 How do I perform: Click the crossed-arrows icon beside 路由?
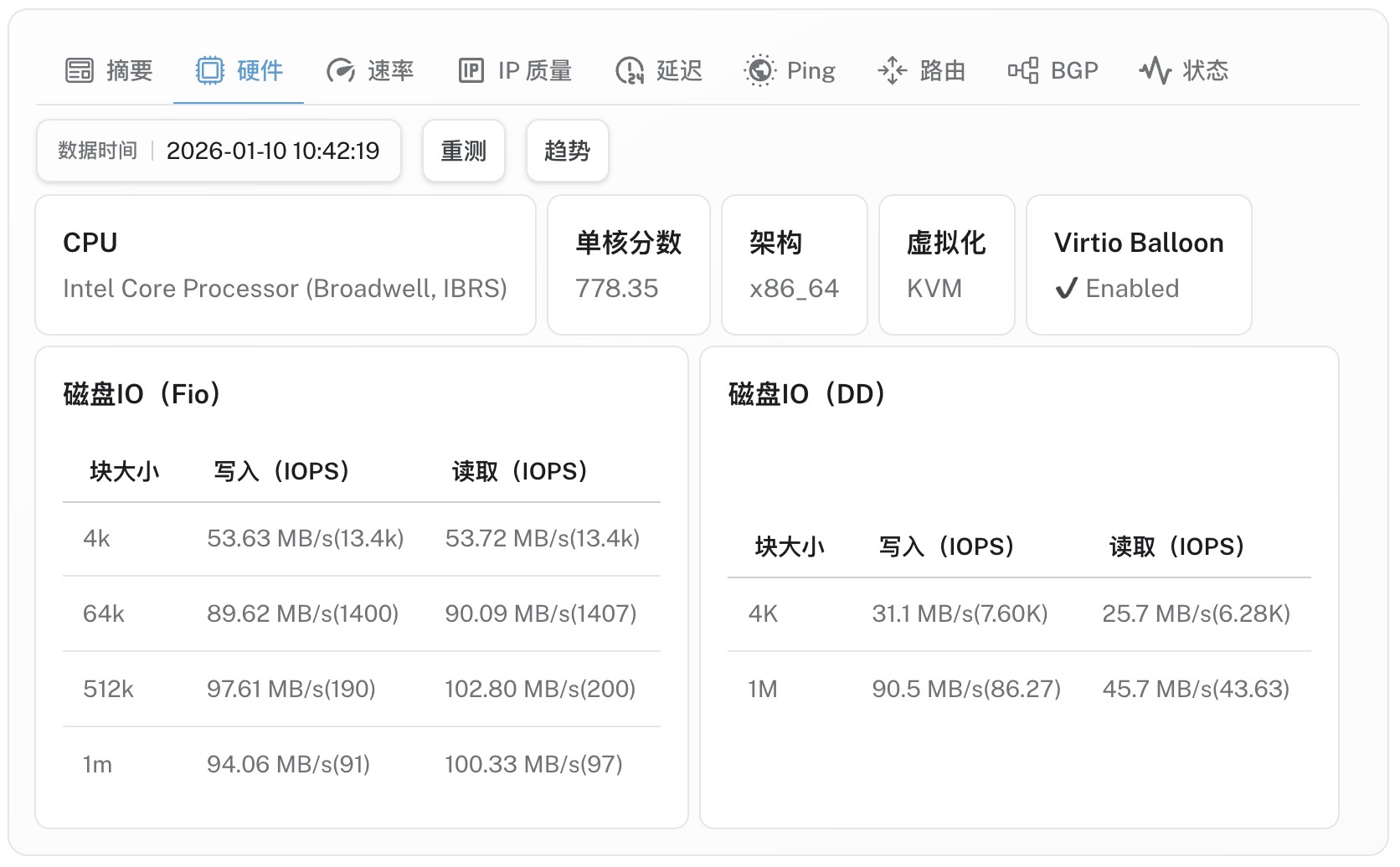[893, 70]
